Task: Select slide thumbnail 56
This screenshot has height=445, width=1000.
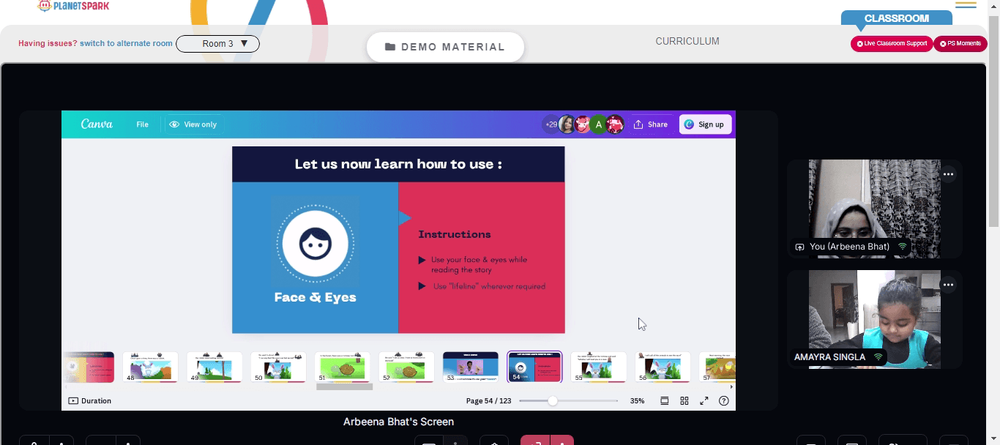Action: (x=663, y=367)
